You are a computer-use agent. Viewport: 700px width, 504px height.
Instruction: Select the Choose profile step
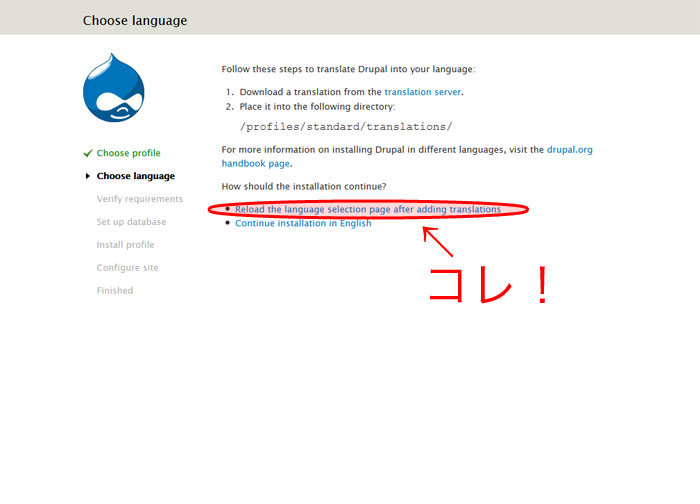(x=128, y=153)
